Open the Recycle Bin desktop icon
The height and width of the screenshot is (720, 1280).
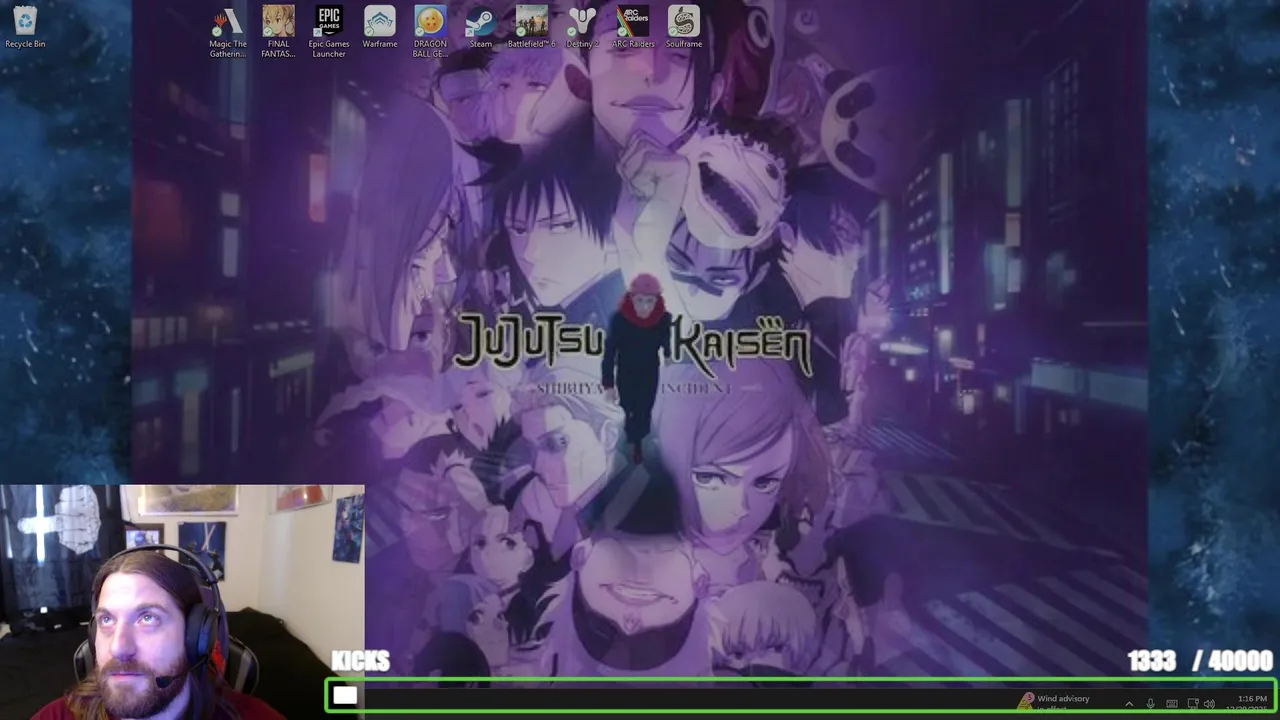25,27
